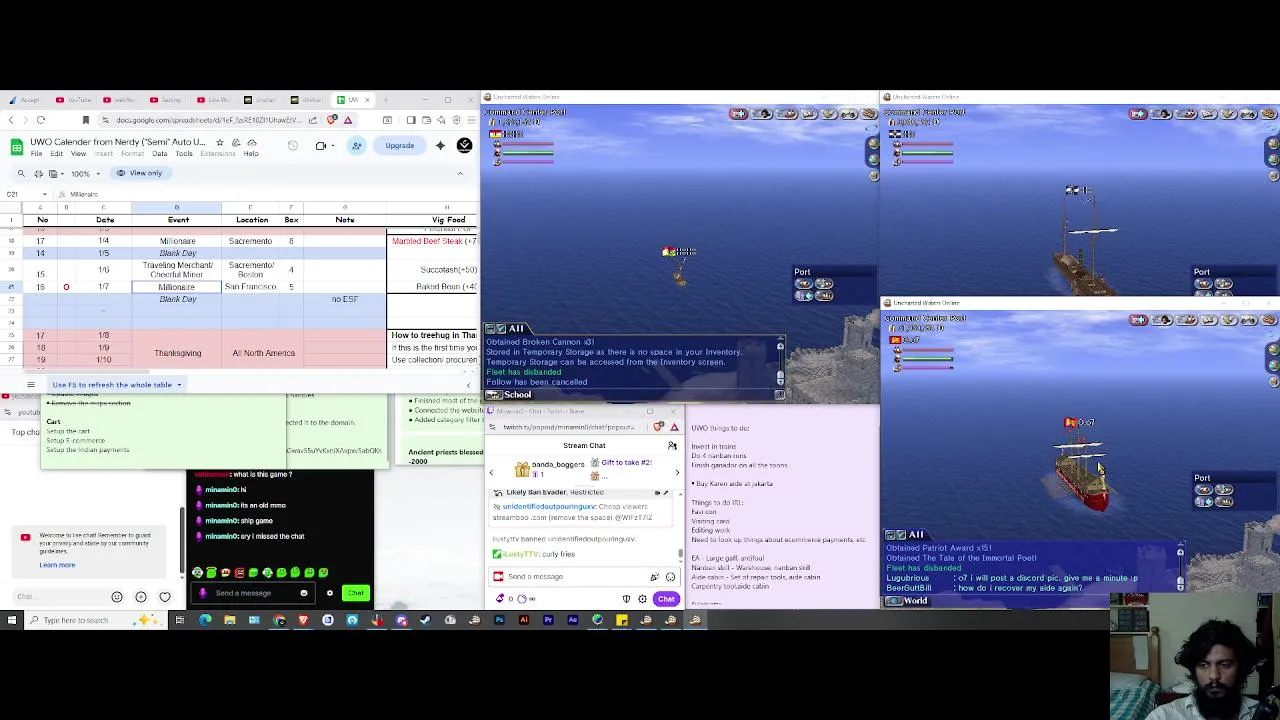Go to next Twitch gift banner arrow
Image resolution: width=1280 pixels, height=720 pixels.
point(677,473)
